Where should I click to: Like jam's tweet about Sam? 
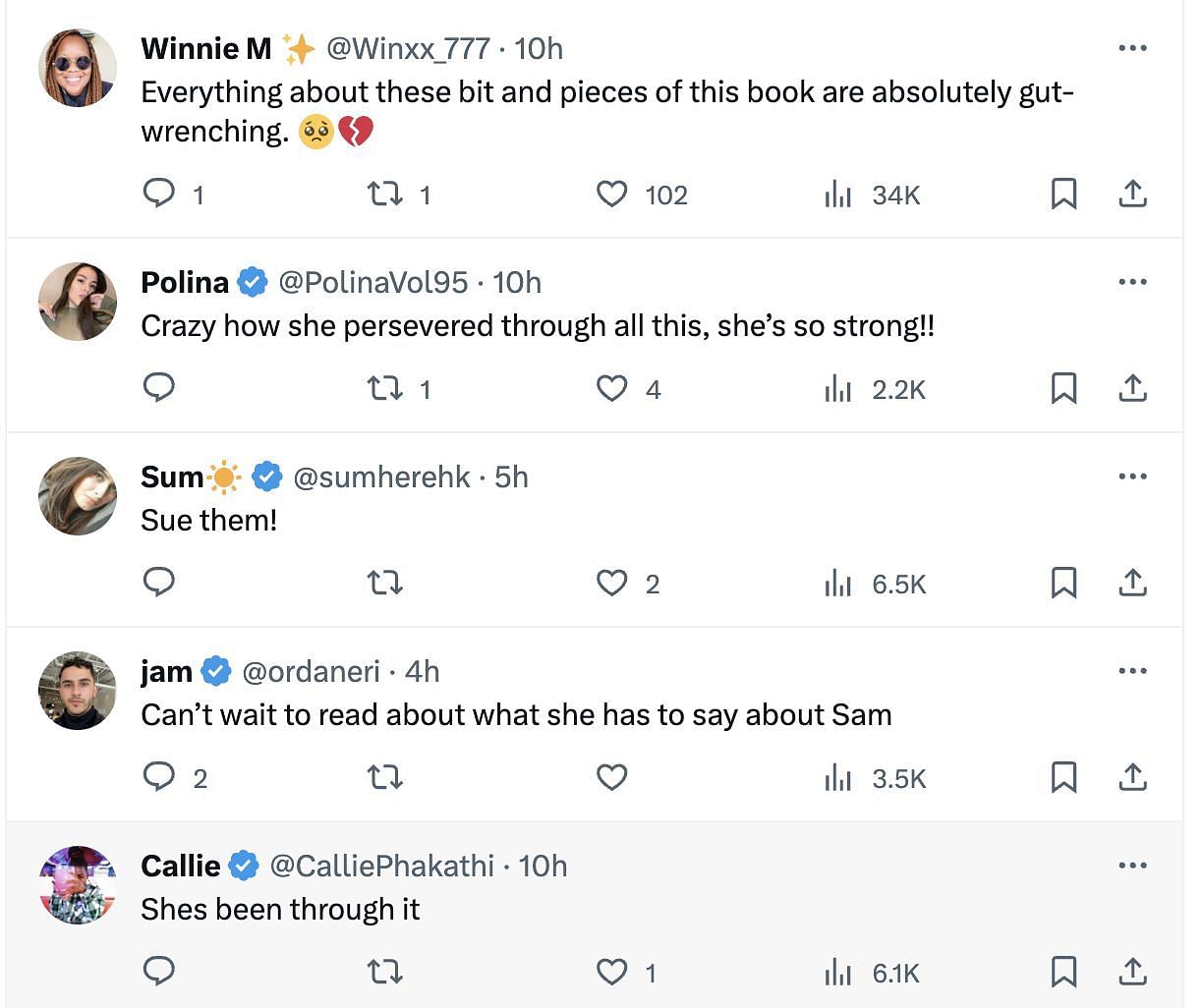click(x=611, y=778)
